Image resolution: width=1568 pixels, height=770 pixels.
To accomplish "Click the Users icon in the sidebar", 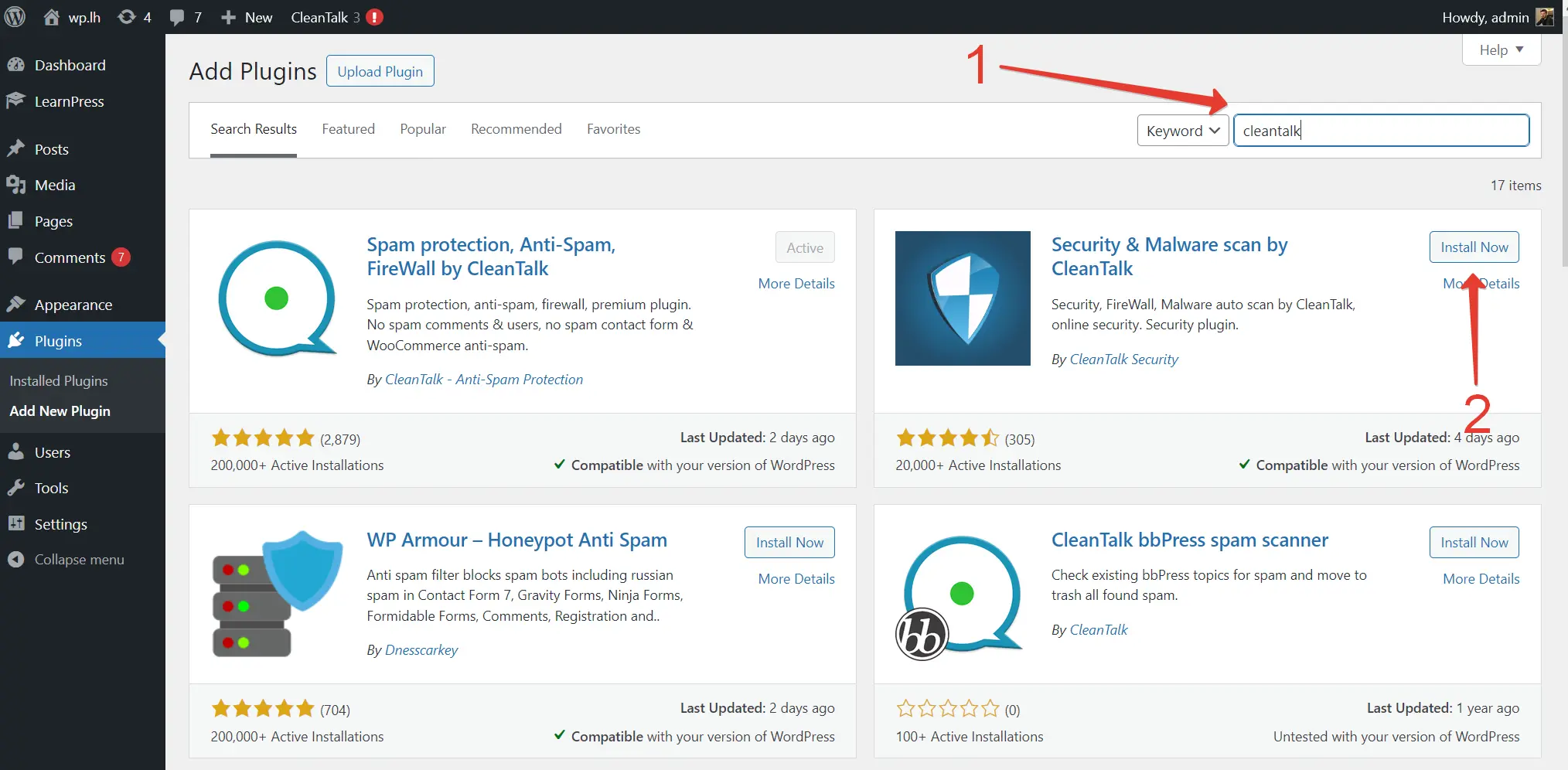I will (17, 451).
